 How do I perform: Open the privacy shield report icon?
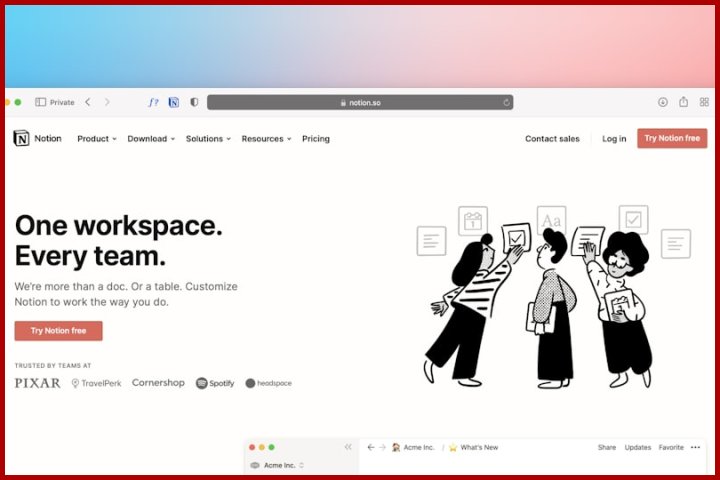194,102
